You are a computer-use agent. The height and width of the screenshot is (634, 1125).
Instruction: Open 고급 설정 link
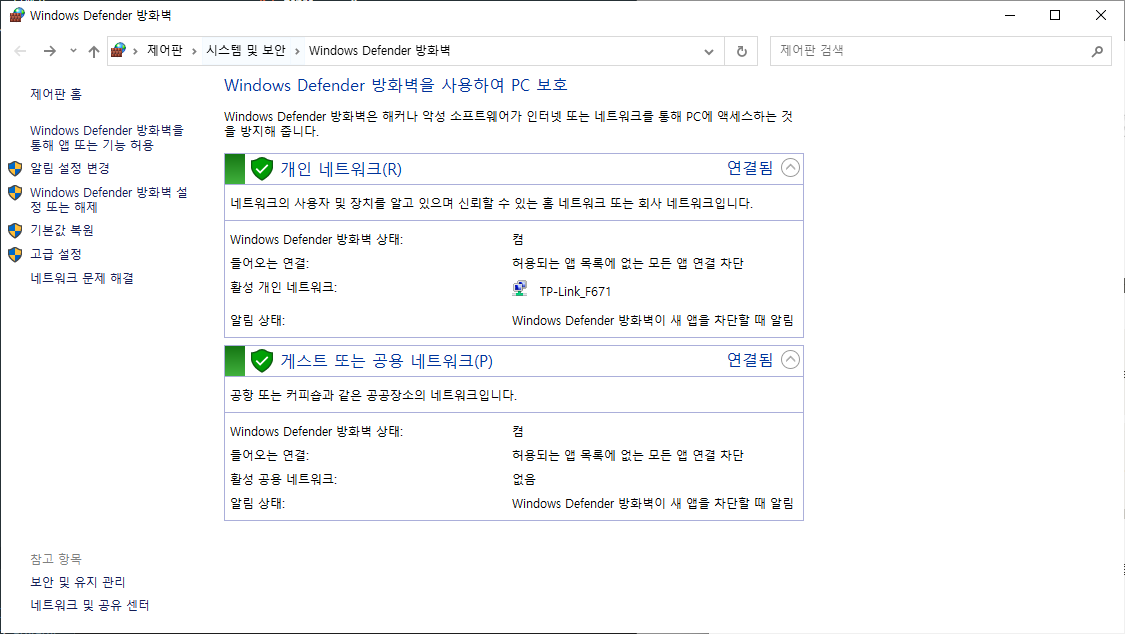pyautogui.click(x=56, y=255)
